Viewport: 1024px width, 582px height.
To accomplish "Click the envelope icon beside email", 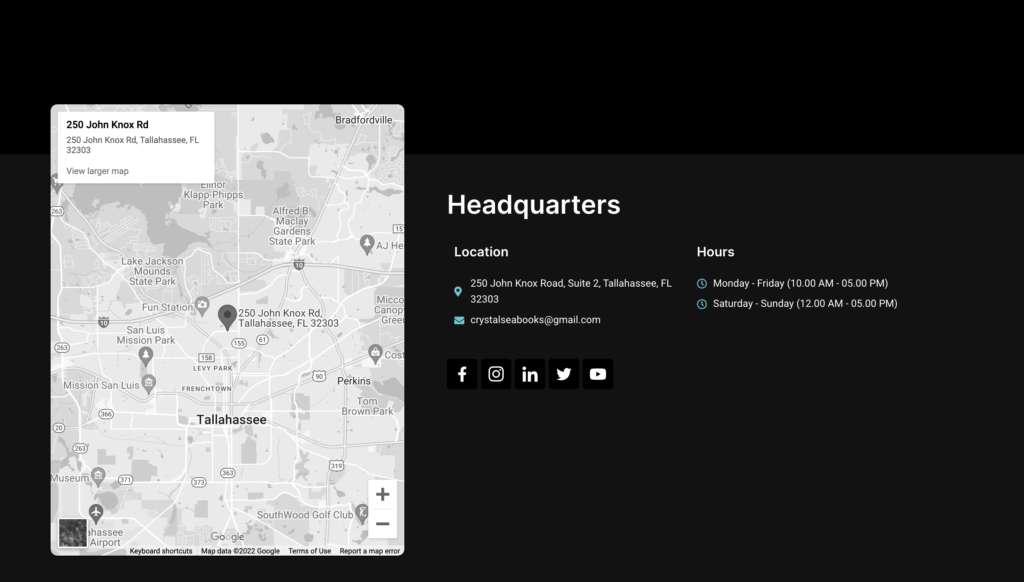I will click(459, 320).
